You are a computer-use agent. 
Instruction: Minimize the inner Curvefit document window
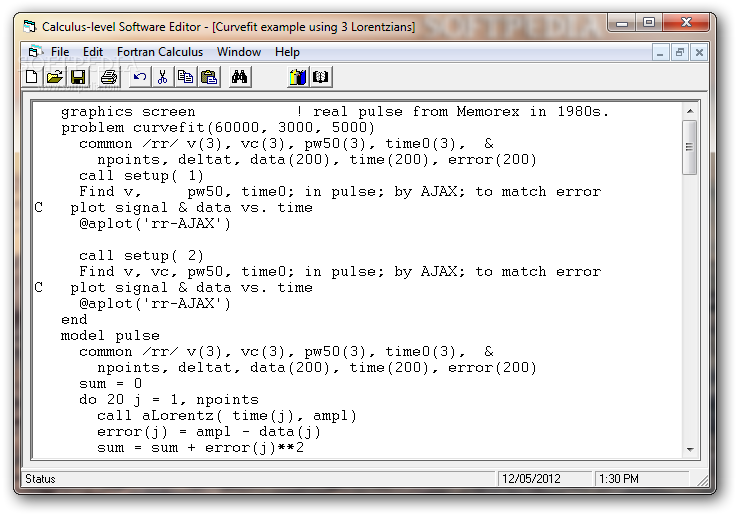[x=660, y=52]
